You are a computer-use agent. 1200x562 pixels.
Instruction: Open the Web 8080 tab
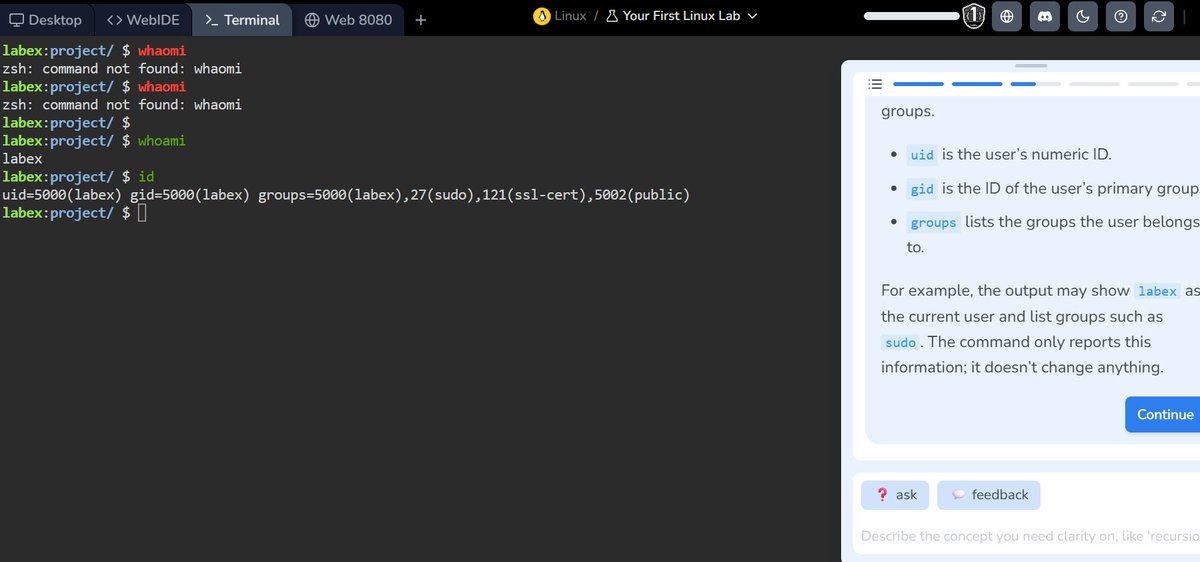click(x=349, y=19)
